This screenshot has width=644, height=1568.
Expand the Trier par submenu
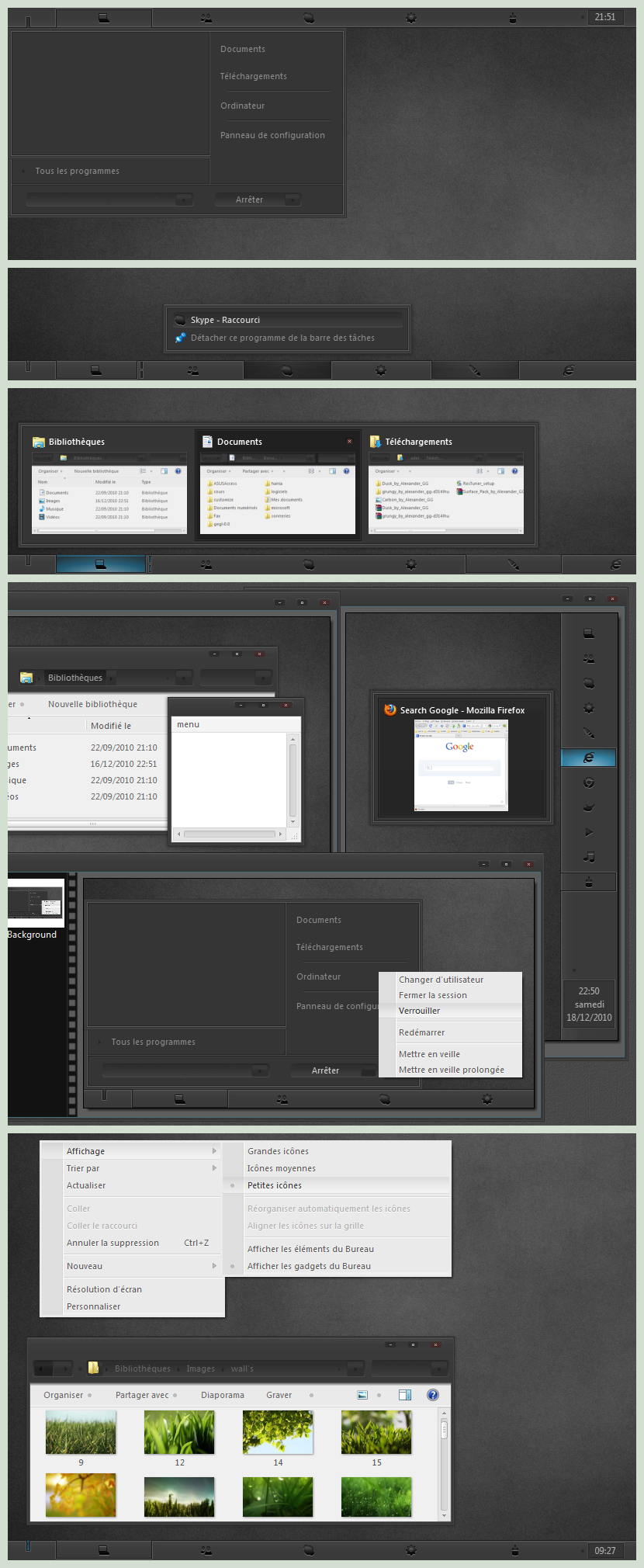coord(132,1168)
